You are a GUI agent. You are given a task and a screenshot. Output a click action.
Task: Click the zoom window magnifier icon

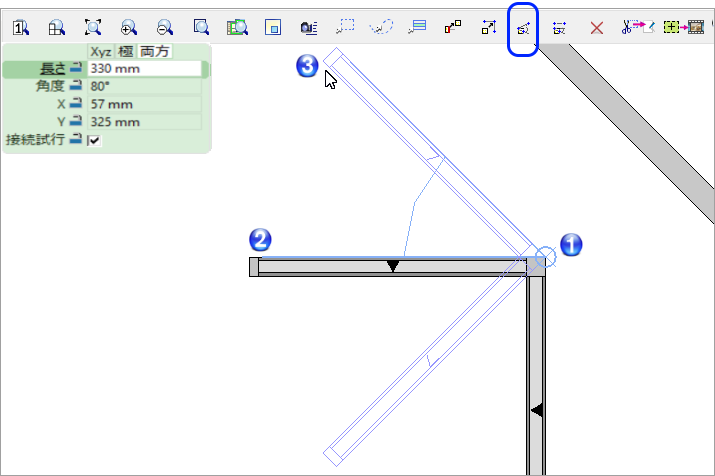201,27
